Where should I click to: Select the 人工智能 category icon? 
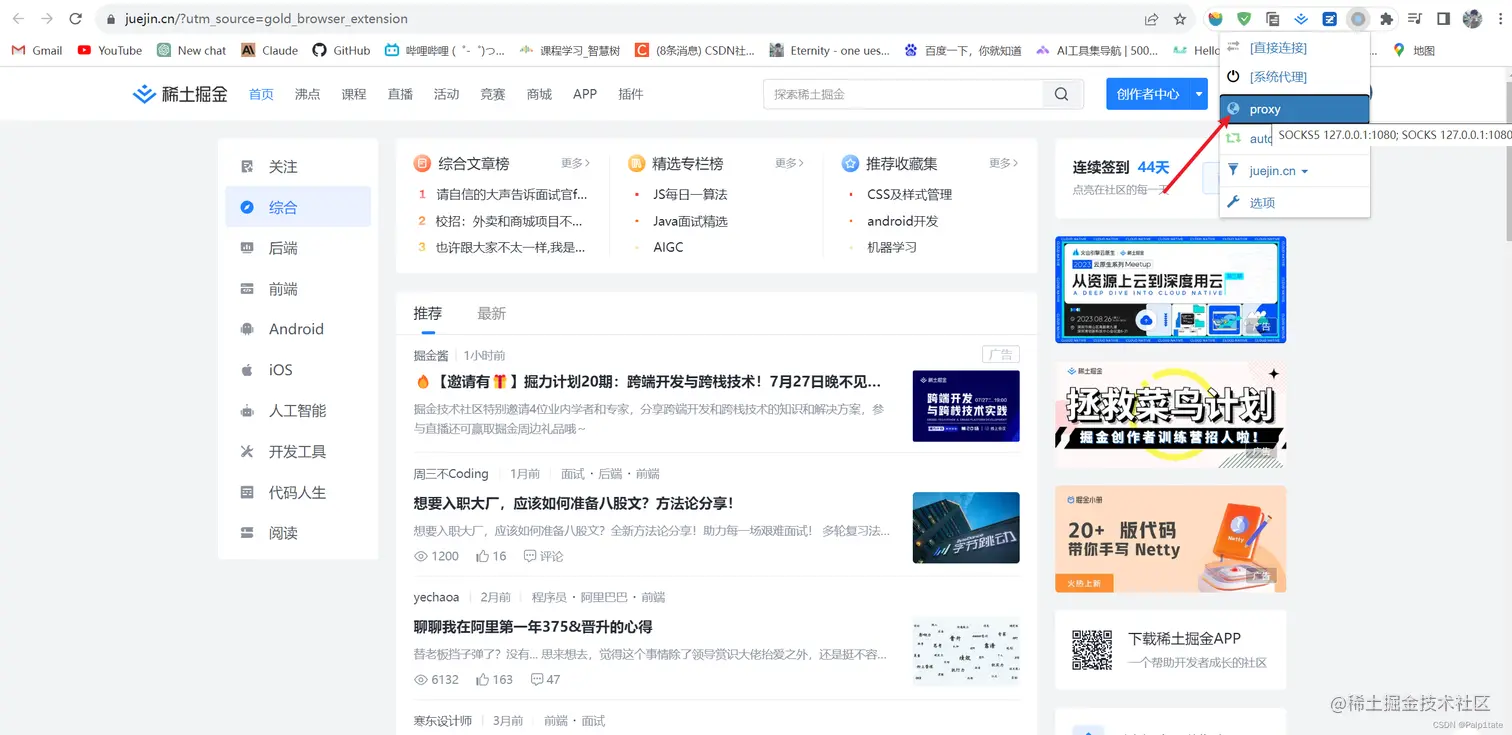(247, 411)
